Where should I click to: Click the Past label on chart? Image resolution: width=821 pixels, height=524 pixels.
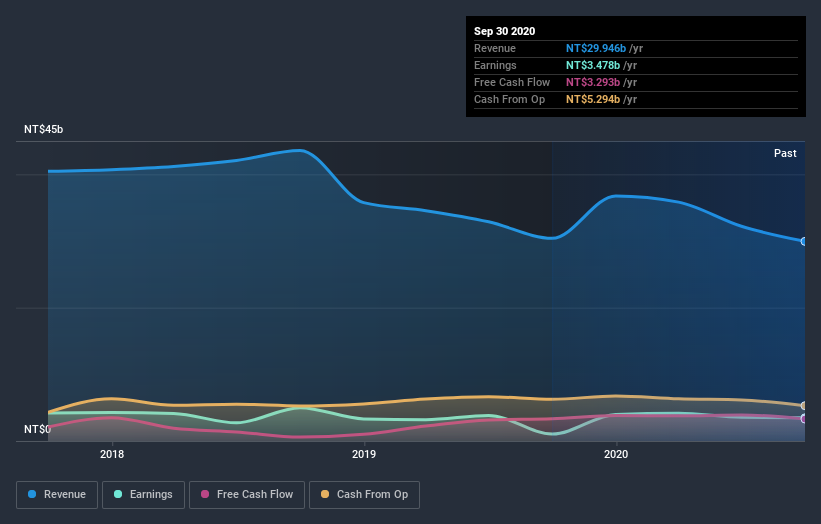pos(785,153)
